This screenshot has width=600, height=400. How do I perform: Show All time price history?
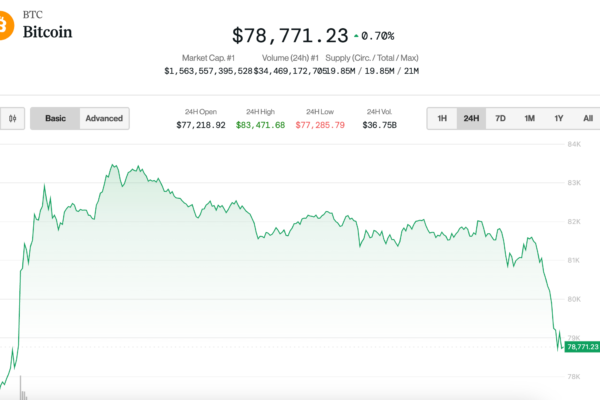coord(587,118)
